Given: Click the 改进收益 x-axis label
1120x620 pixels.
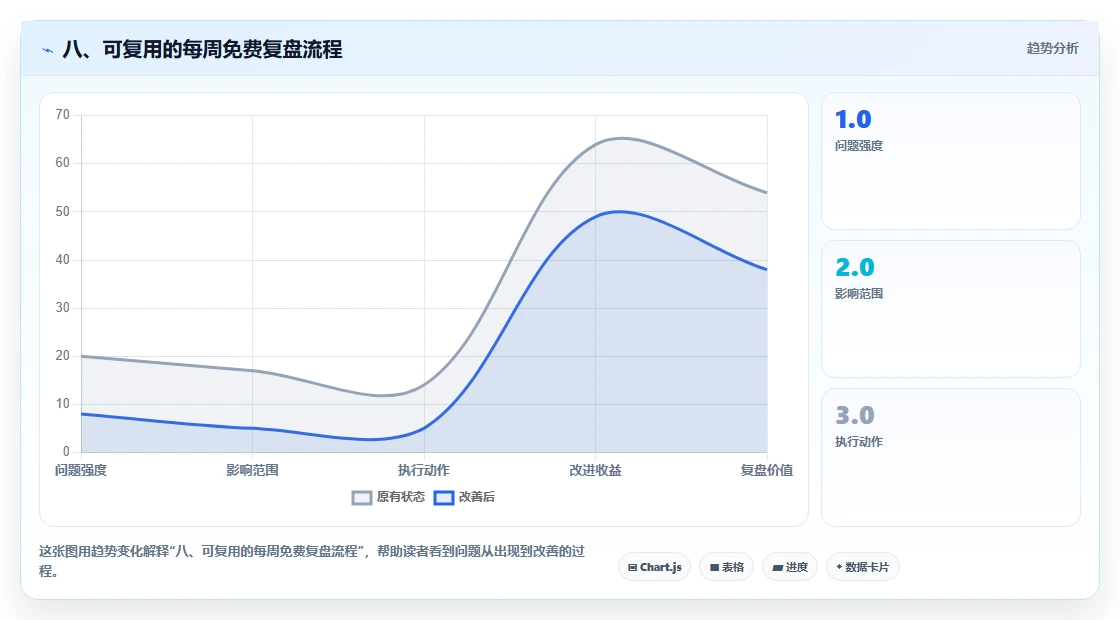Looking at the screenshot, I should point(595,470).
